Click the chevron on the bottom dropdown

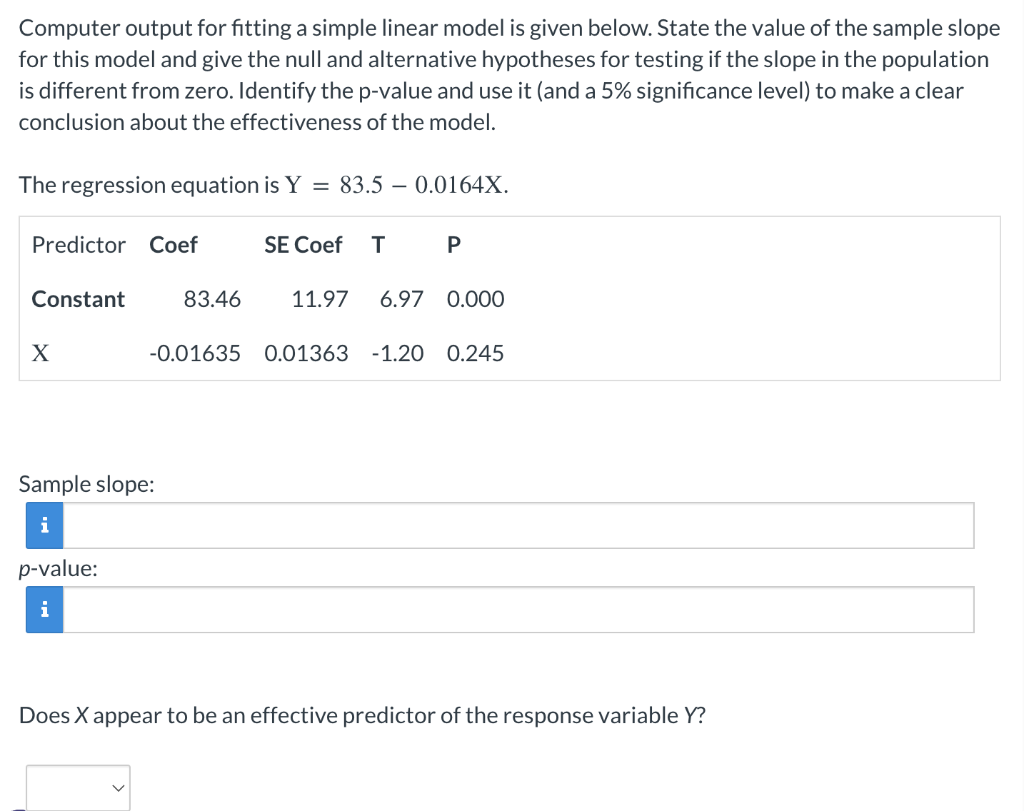pyautogui.click(x=115, y=788)
